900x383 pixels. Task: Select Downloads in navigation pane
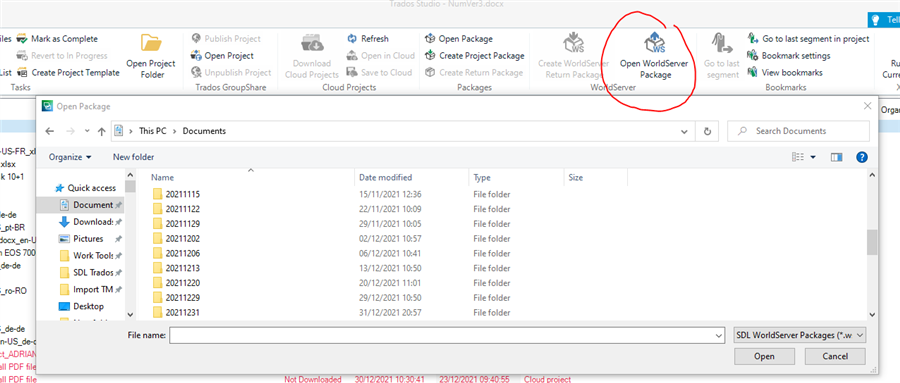click(x=86, y=222)
